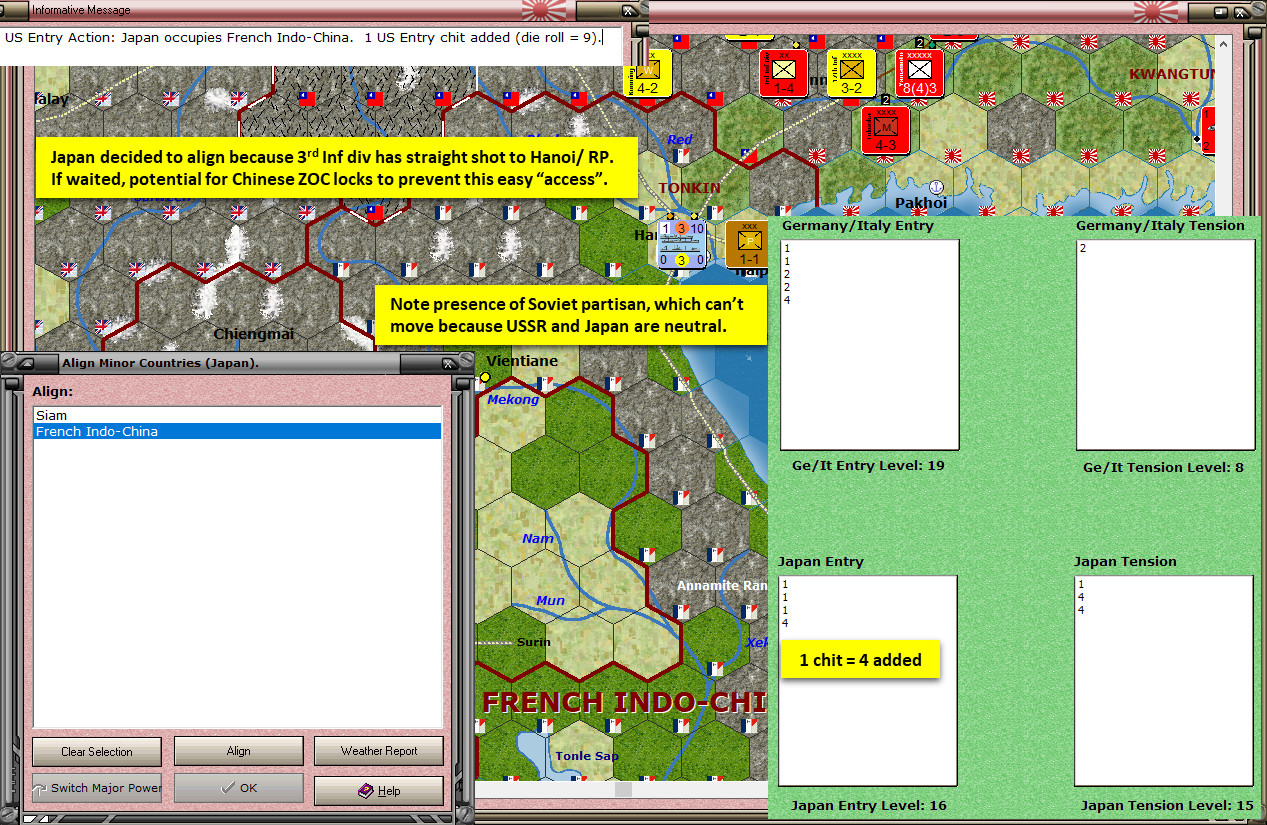Click the 'Japan Tension Level: 15' label
Viewport: 1267px width, 825px height.
pos(1167,805)
